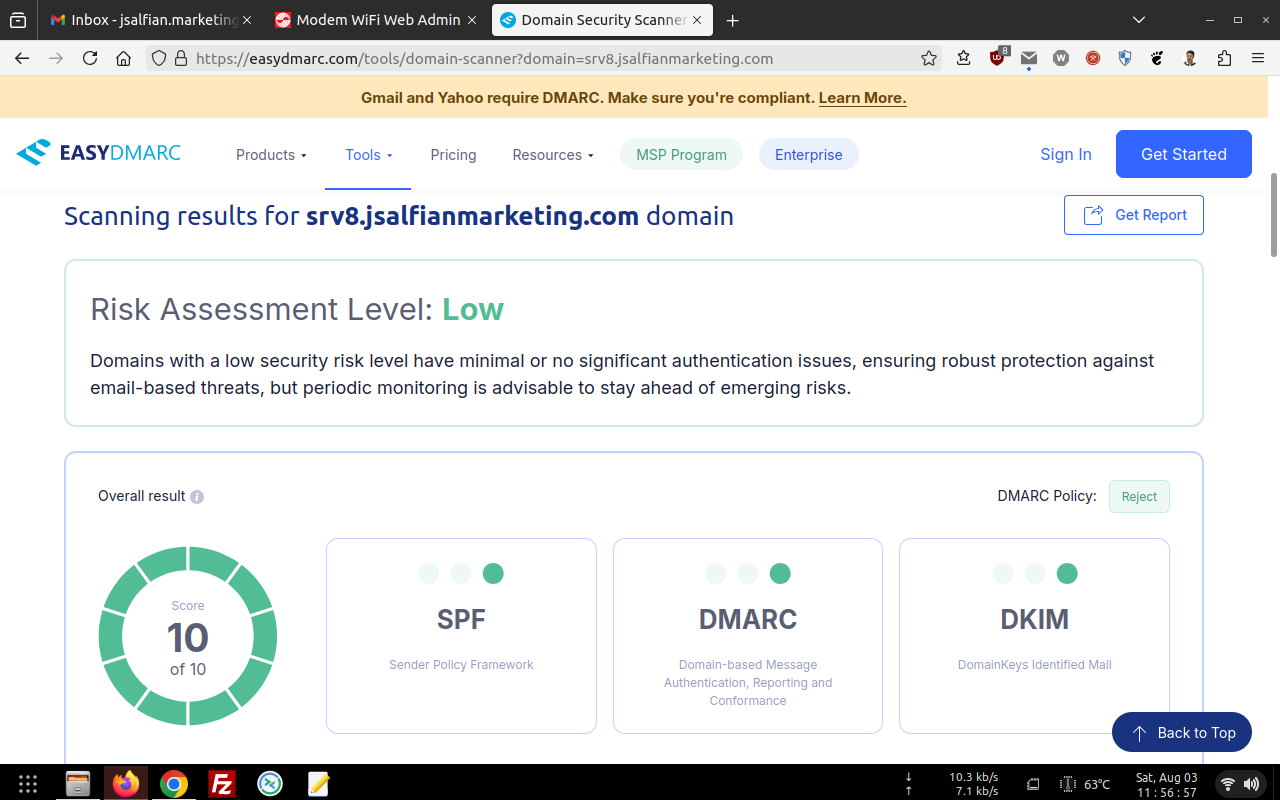Open uBlock Origin extension icon
Image resolution: width=1280 pixels, height=800 pixels.
998,58
